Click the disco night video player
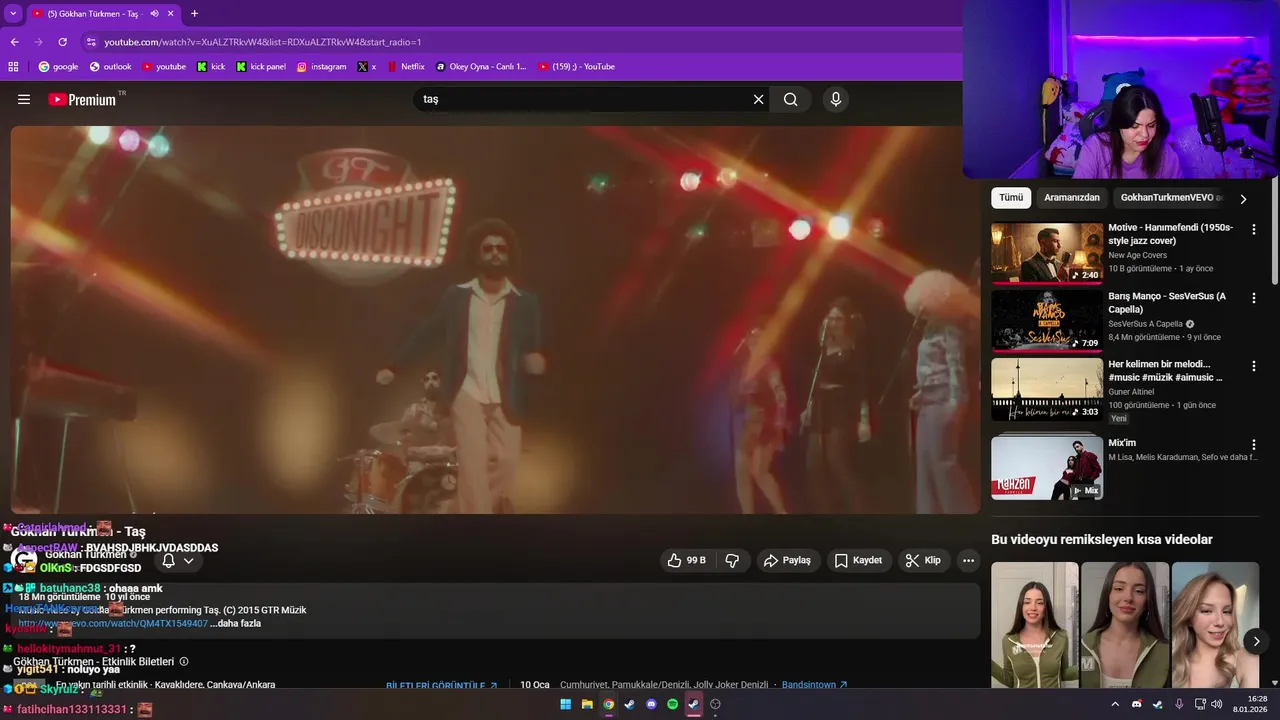This screenshot has height=720, width=1280. pos(495,320)
